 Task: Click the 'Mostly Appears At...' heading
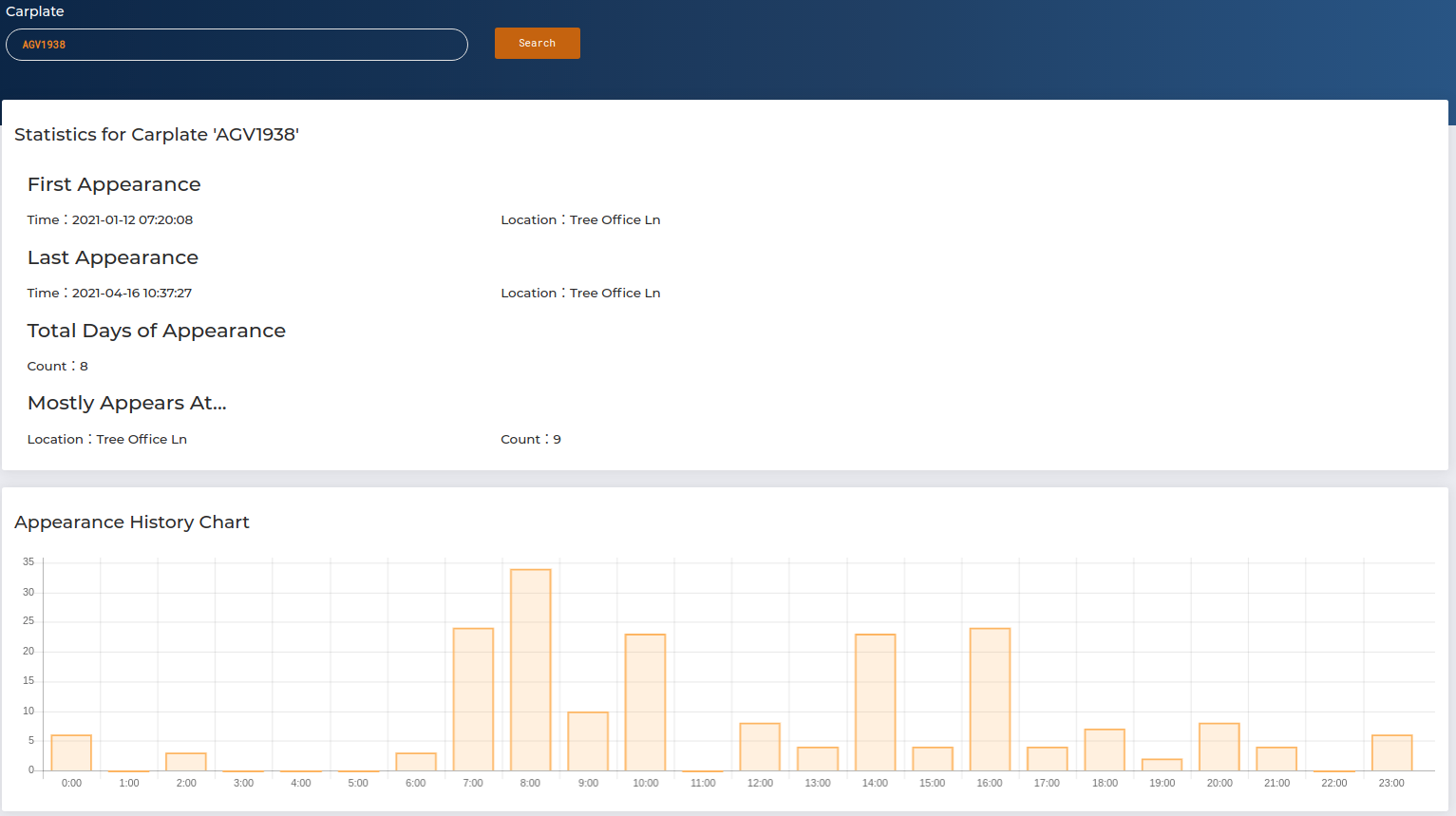[127, 403]
